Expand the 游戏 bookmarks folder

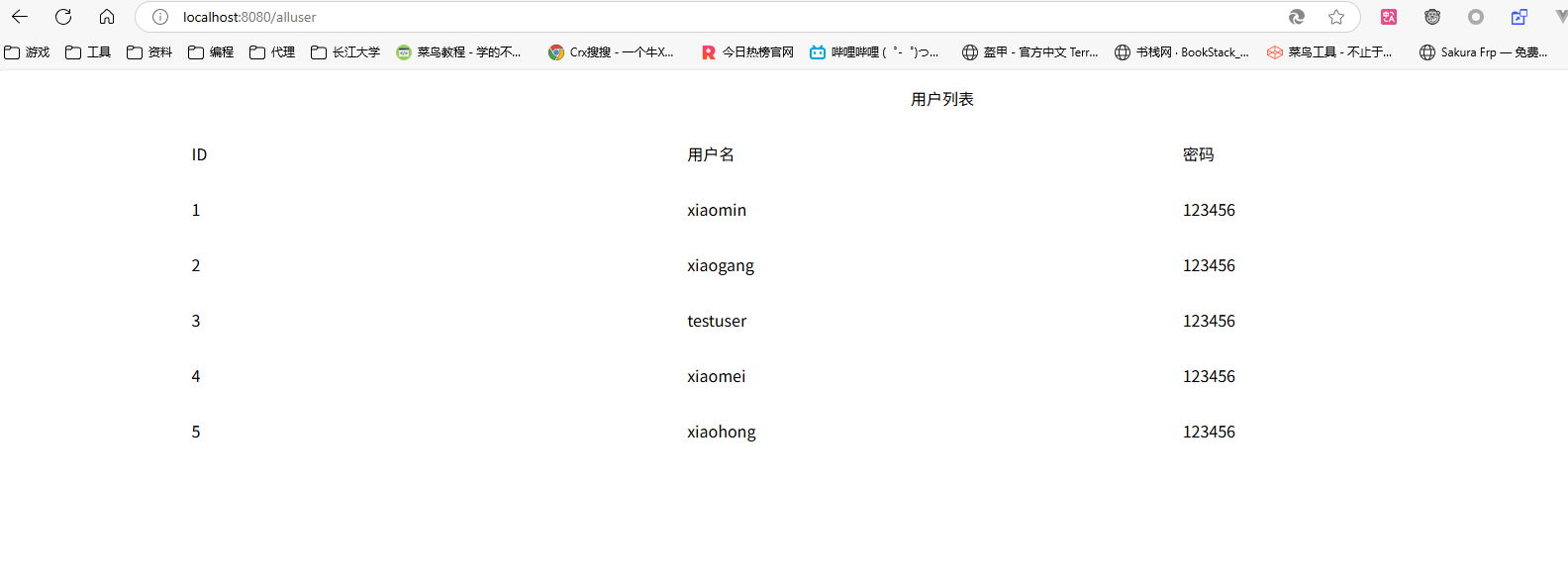(x=28, y=52)
